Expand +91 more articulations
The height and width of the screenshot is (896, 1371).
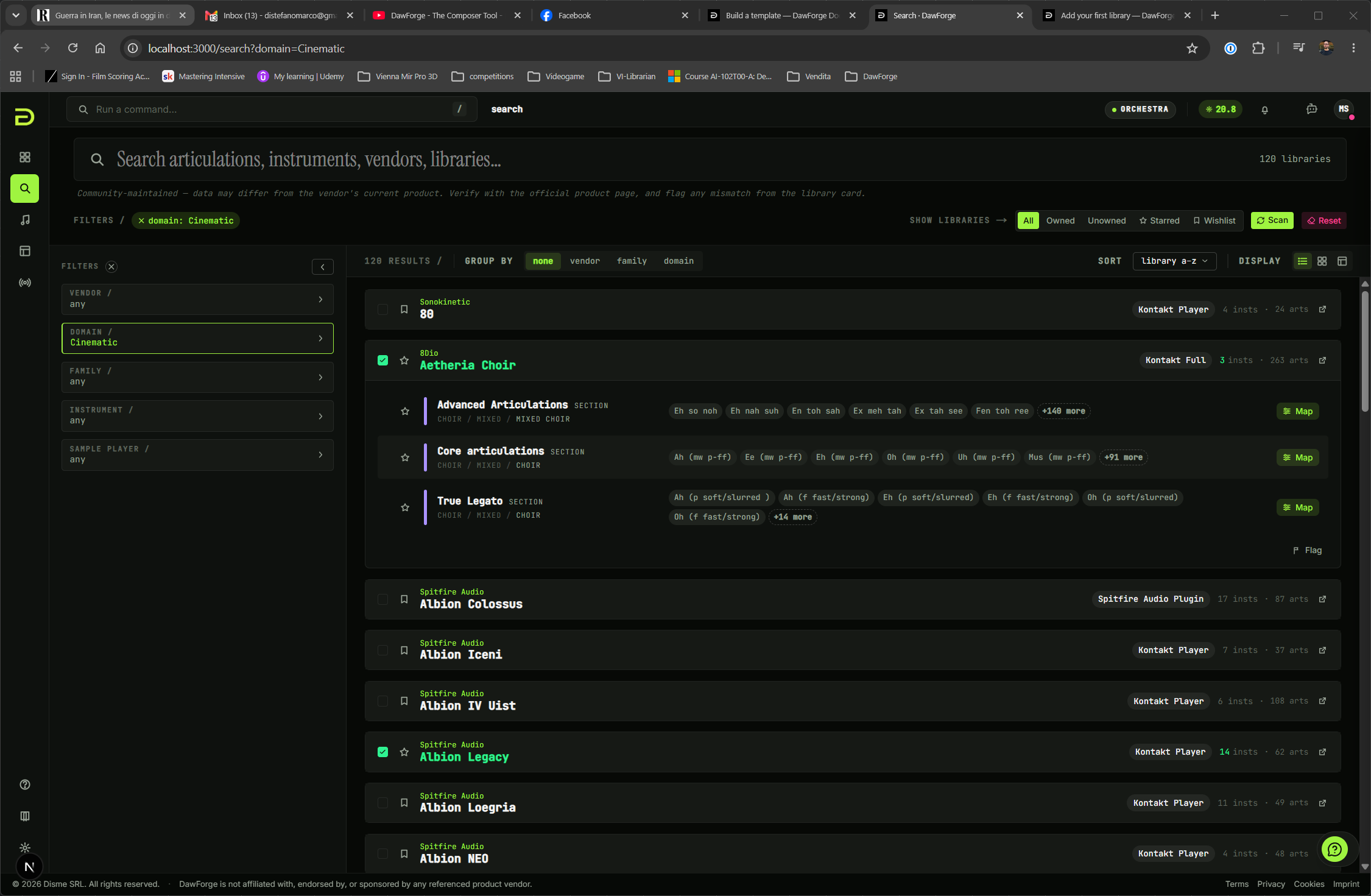(1123, 457)
